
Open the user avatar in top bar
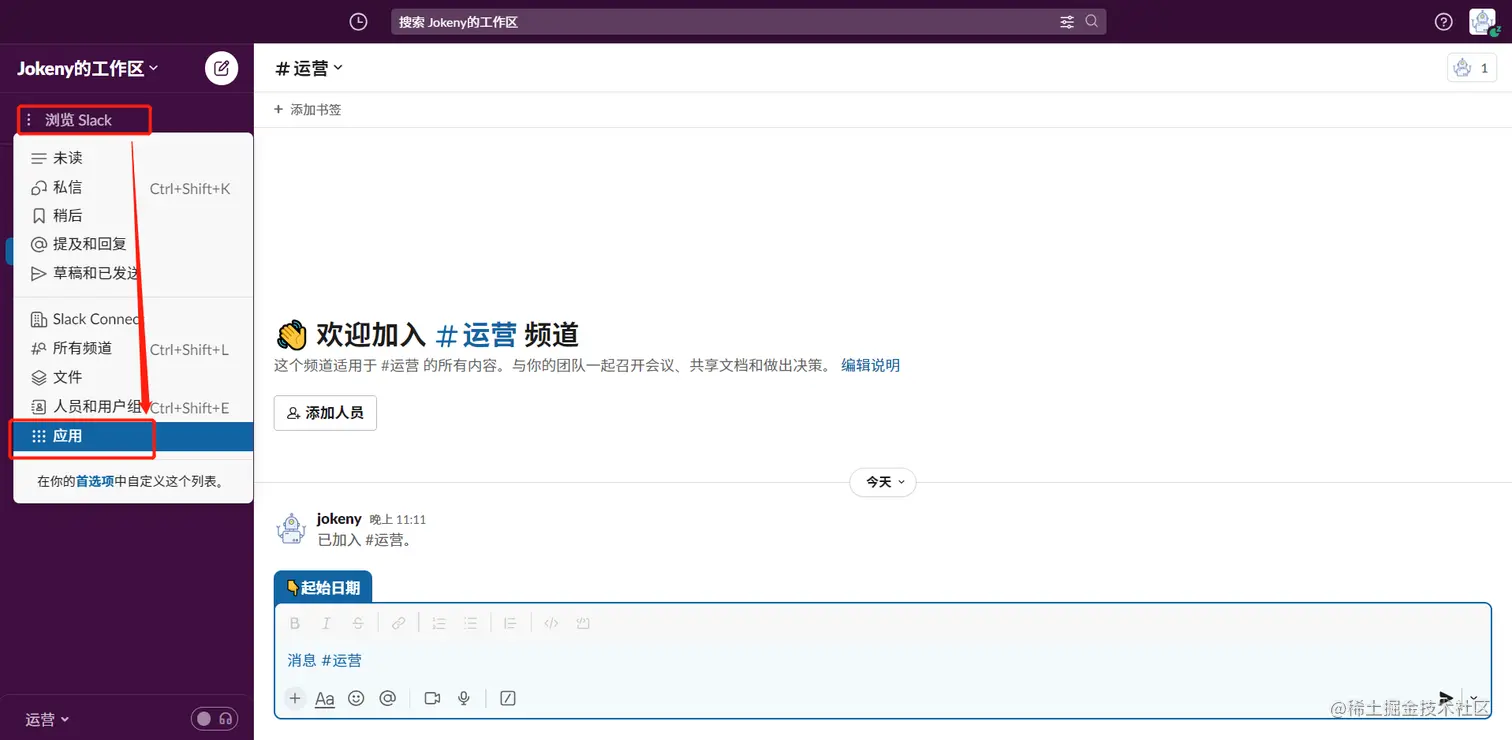[1483, 22]
